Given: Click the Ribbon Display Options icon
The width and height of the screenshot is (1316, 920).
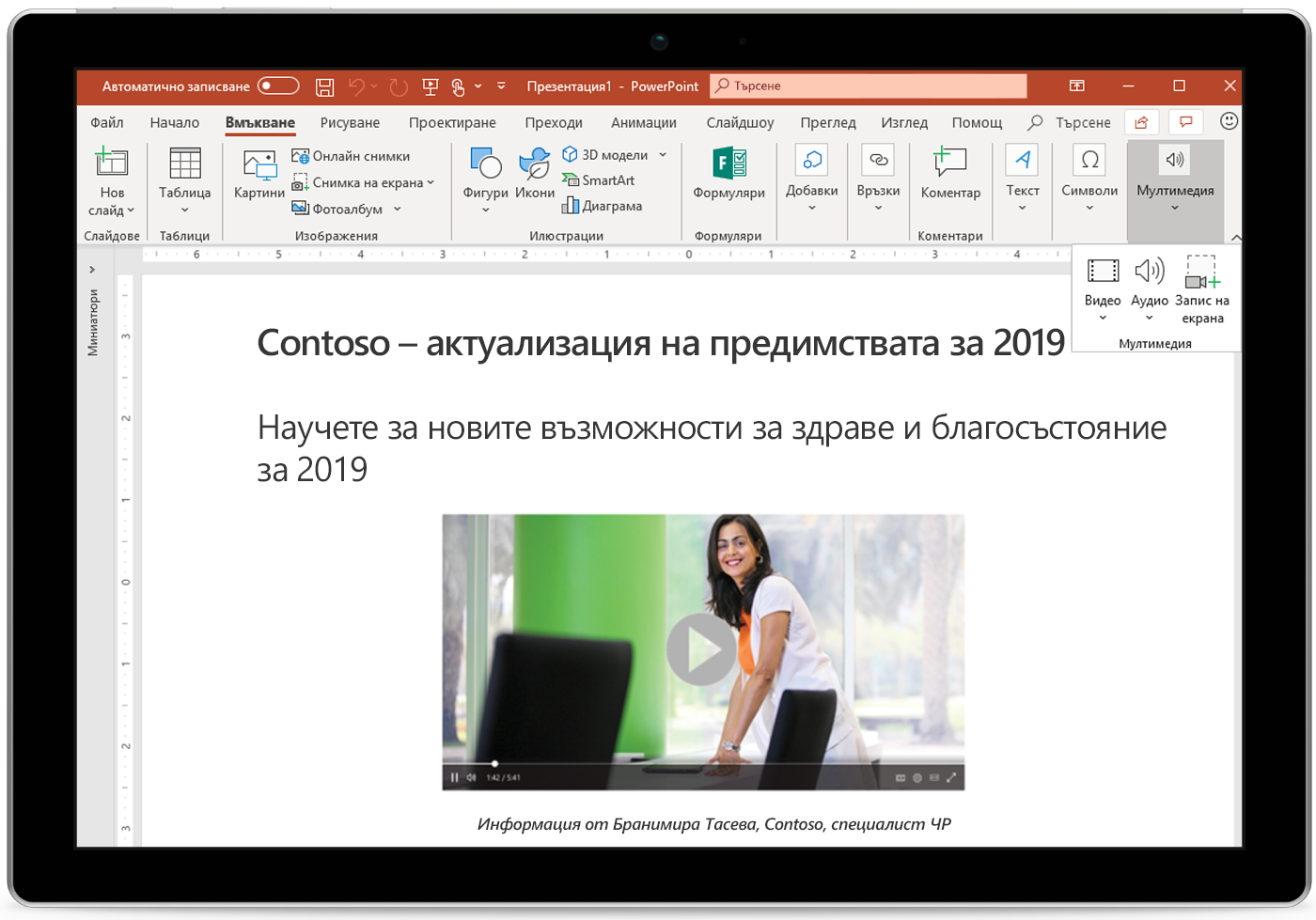Looking at the screenshot, I should coord(1077,86).
